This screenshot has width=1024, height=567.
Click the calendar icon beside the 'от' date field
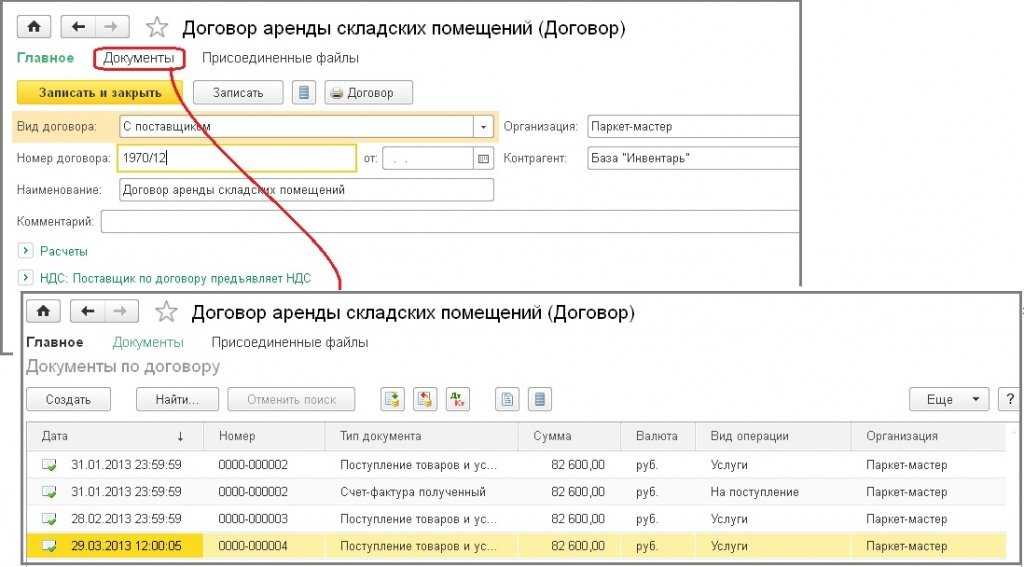tap(485, 158)
